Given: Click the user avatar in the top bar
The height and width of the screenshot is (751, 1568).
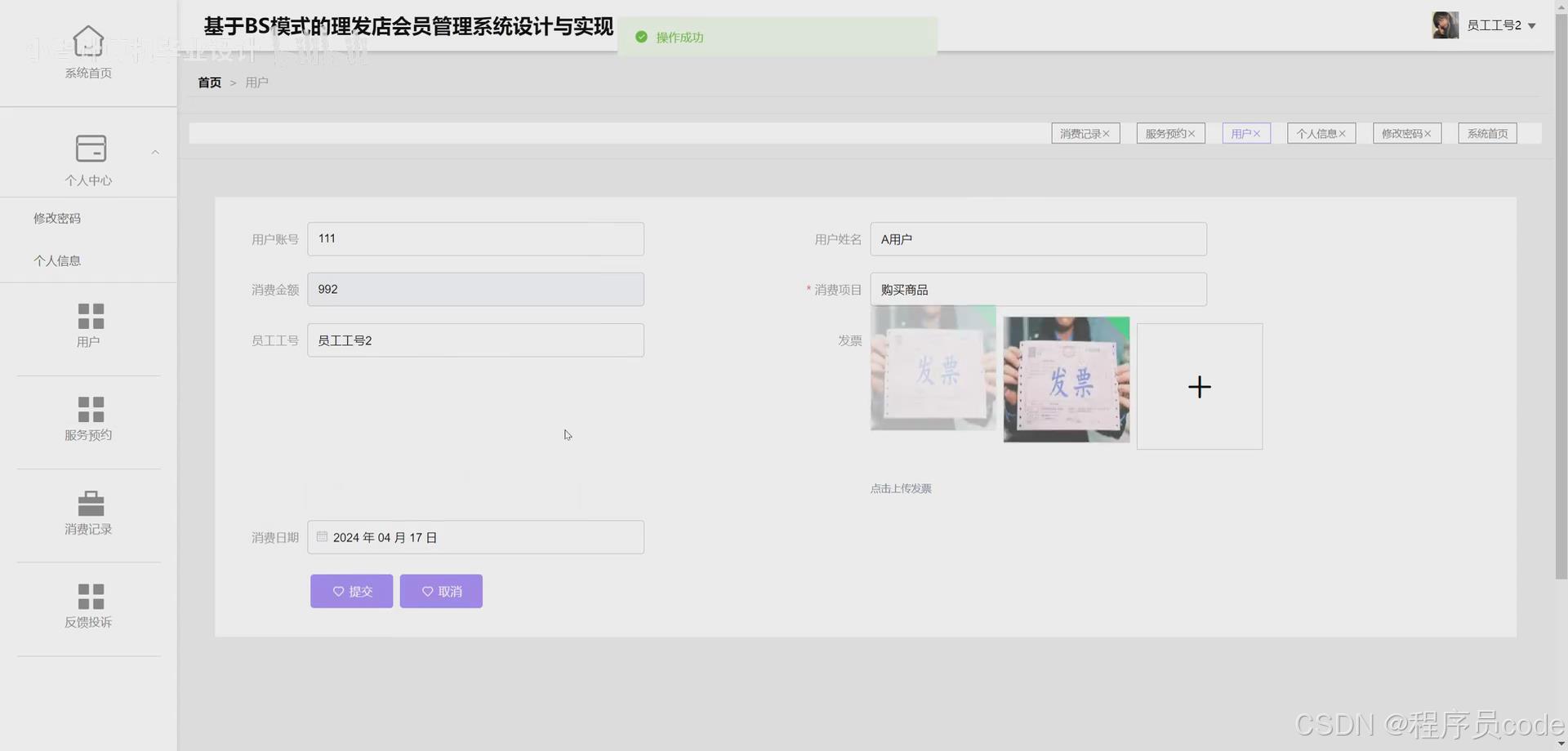Looking at the screenshot, I should click(x=1445, y=24).
